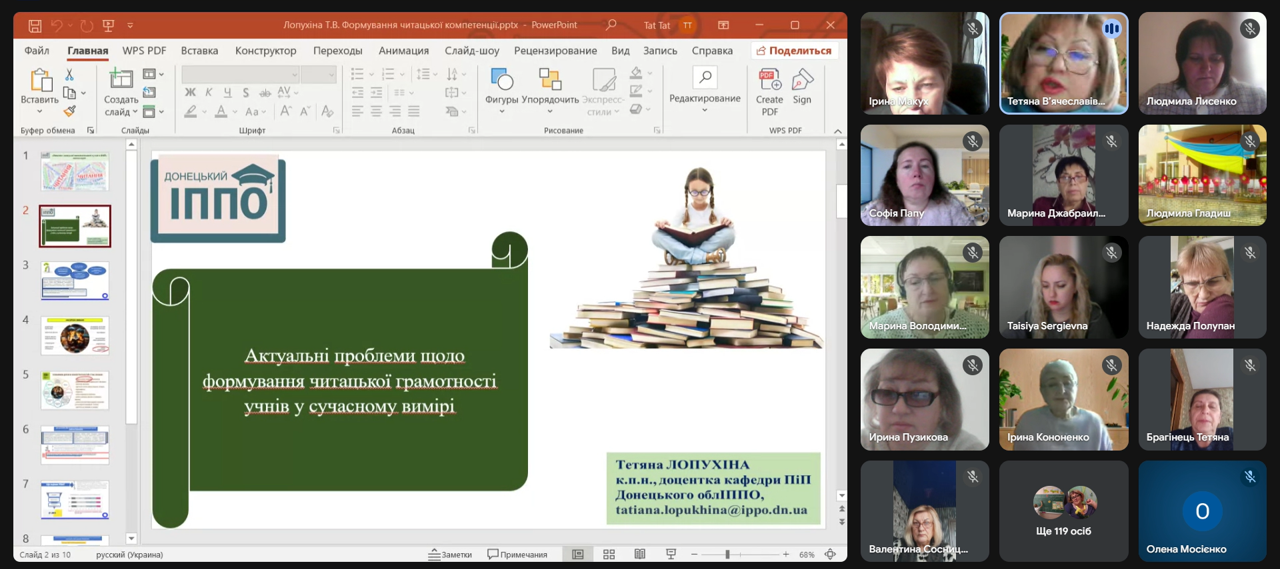The image size is (1280, 569).
Task: Click the Create PDF icon
Action: 769,80
